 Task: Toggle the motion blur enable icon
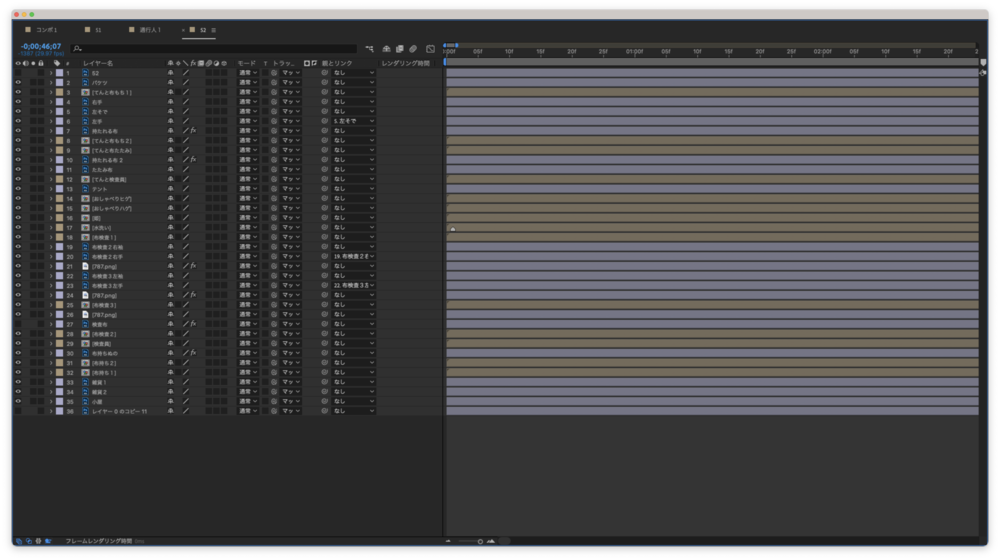click(x=413, y=48)
